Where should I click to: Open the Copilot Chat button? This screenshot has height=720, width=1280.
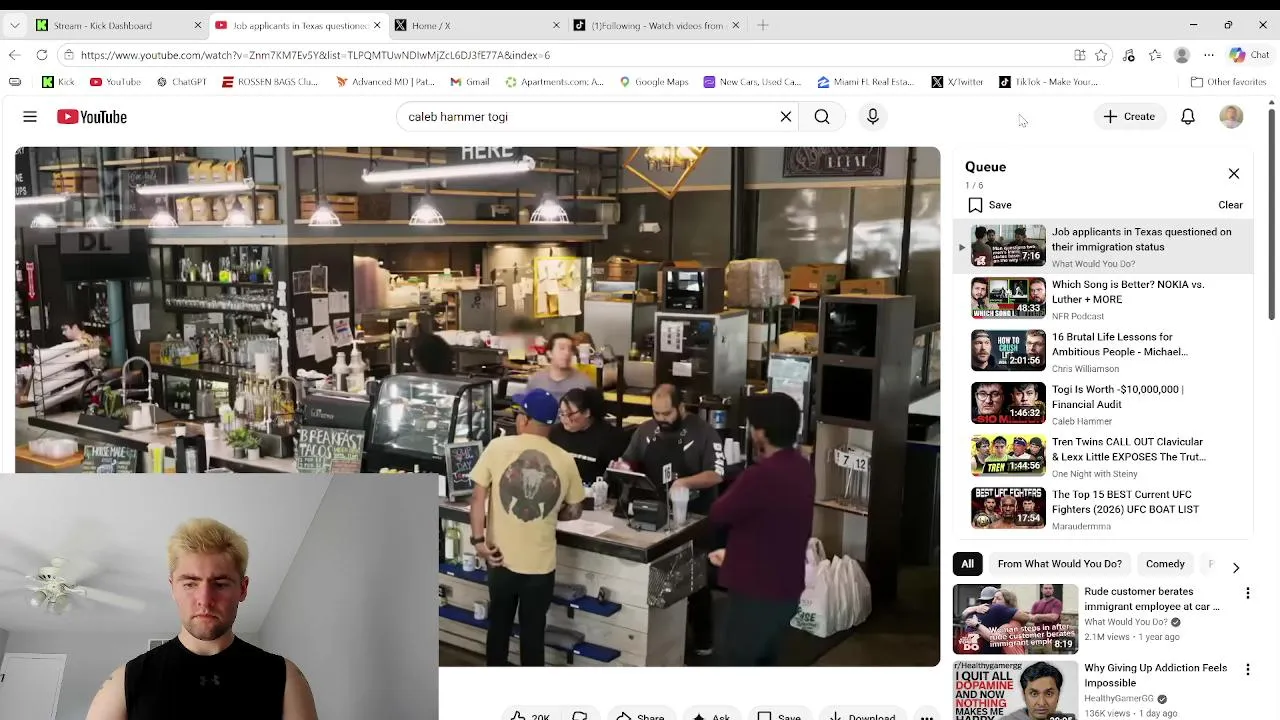pyautogui.click(x=1249, y=55)
